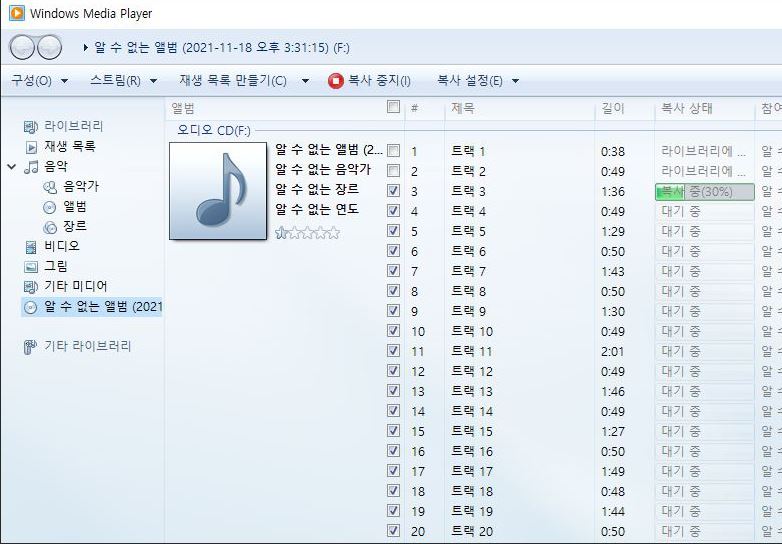Click the 2:01 length of track 11
The width and height of the screenshot is (782, 544).
point(612,351)
